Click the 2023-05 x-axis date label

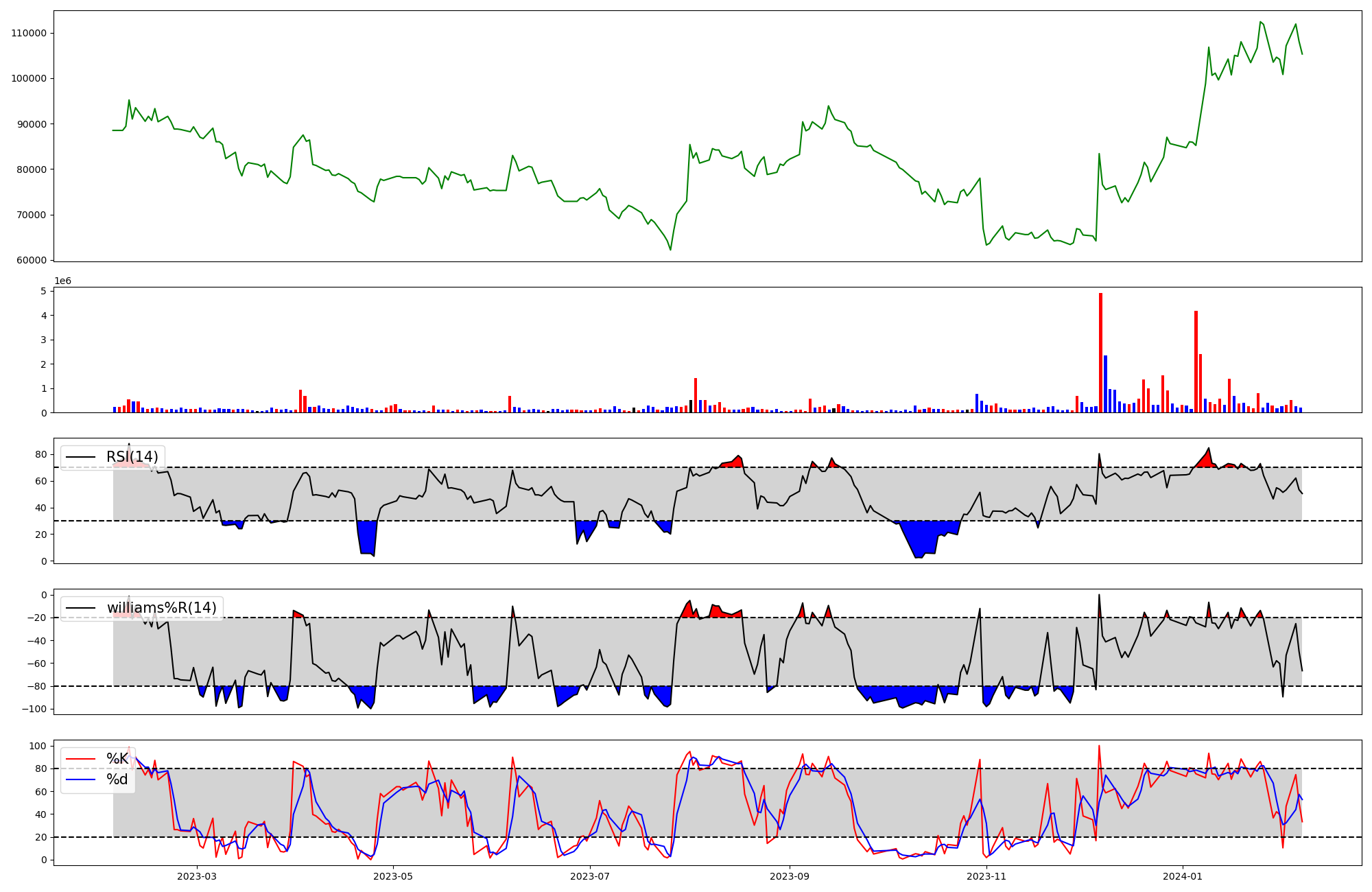coord(393,876)
